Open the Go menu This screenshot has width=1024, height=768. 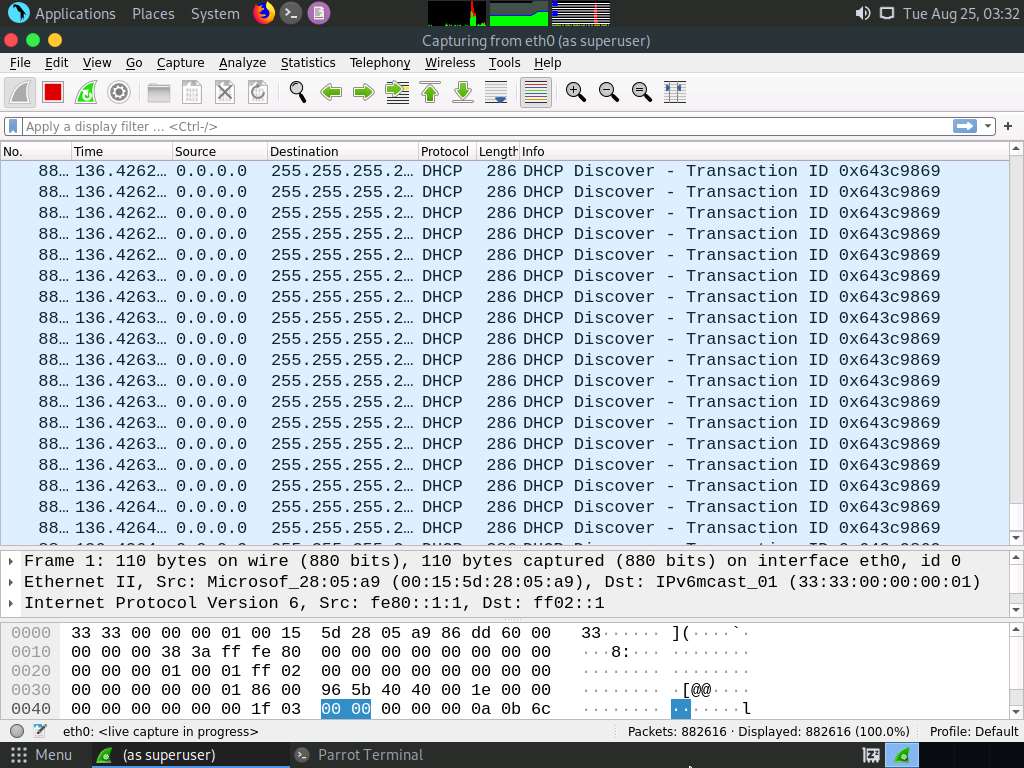click(134, 63)
